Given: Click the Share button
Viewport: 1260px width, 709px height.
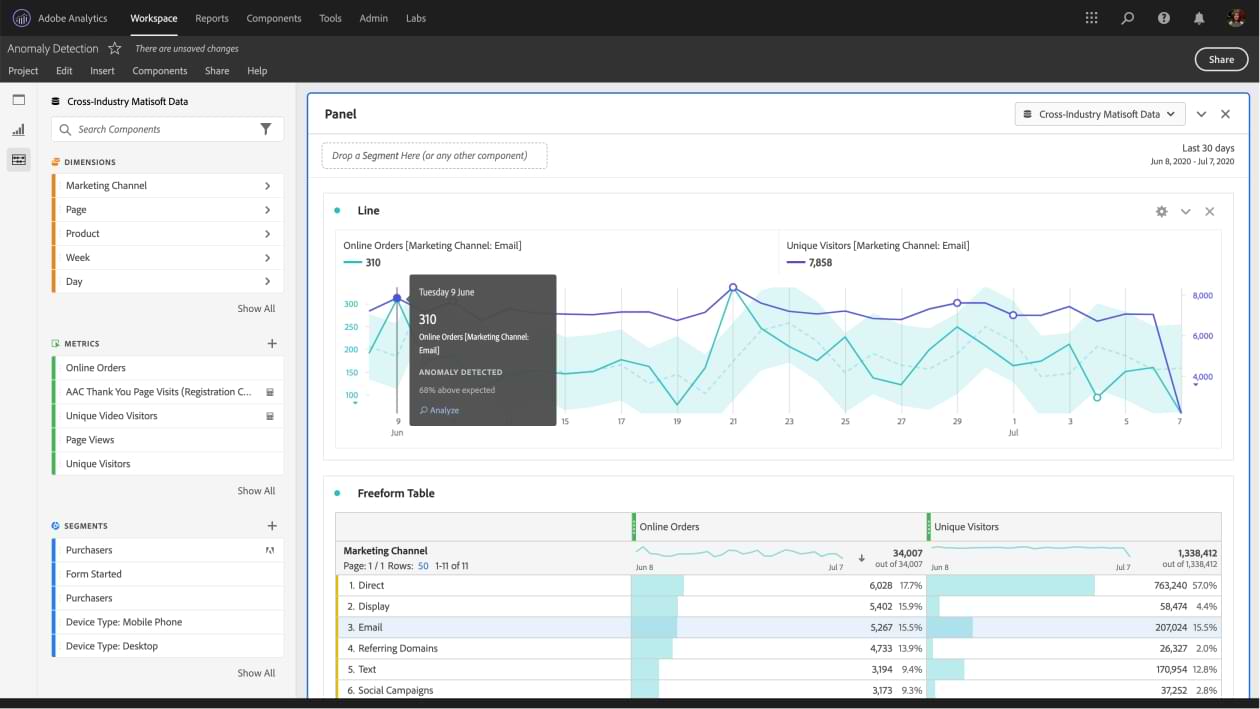Looking at the screenshot, I should (1221, 59).
